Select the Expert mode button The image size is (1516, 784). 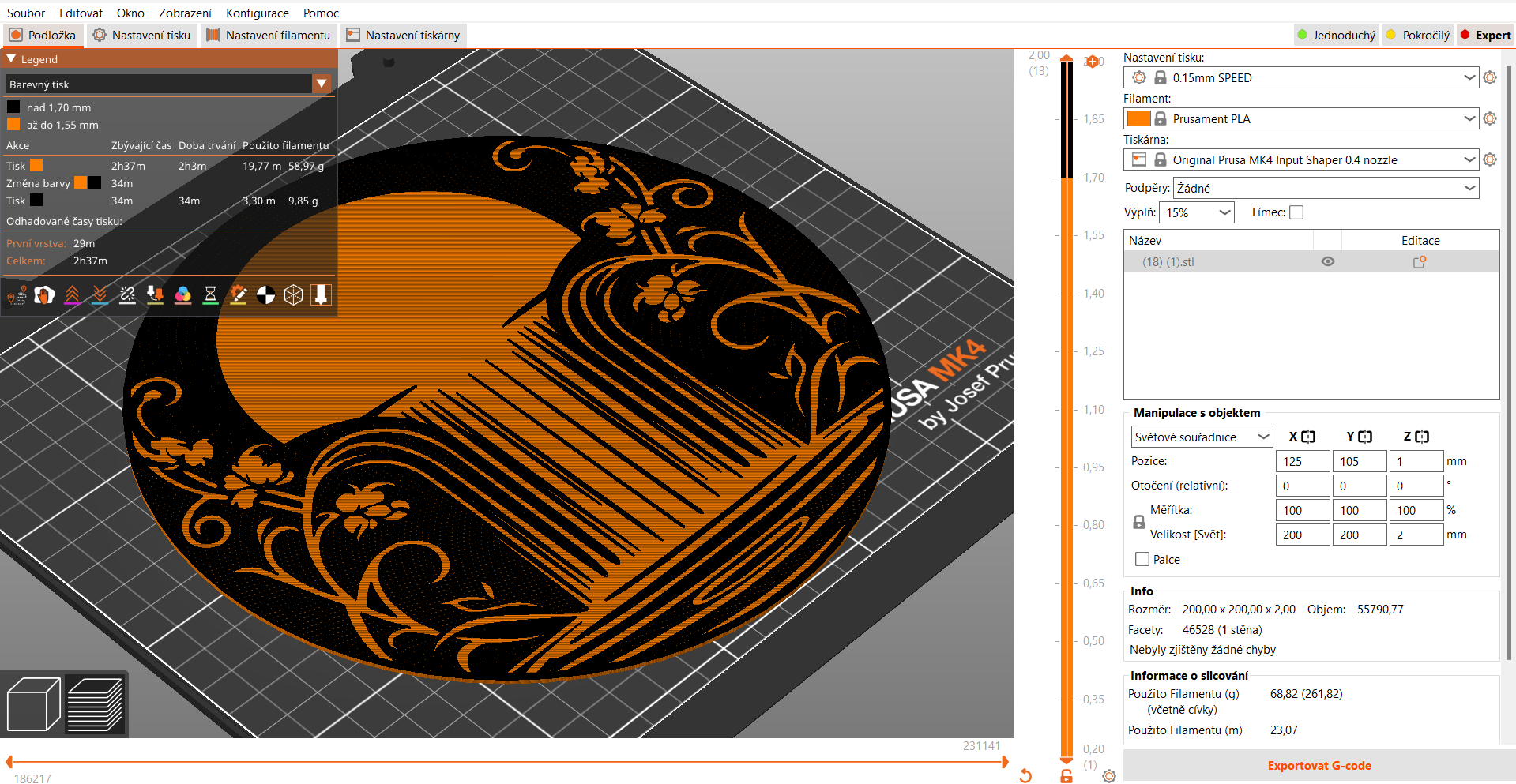(x=1485, y=35)
